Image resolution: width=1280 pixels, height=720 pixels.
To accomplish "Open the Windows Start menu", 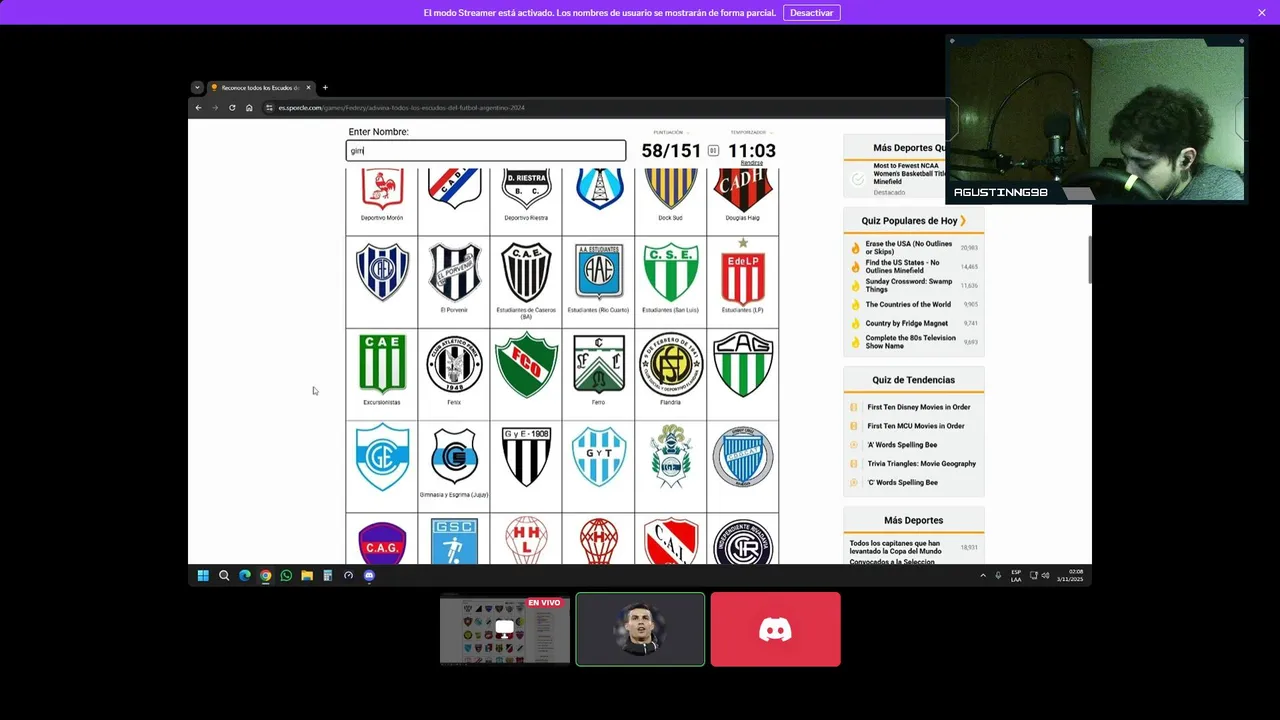I will click(x=203, y=575).
